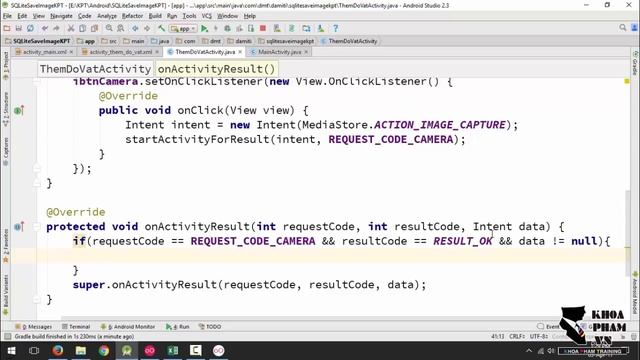Switch to MainActivity.java editor tab
The height and width of the screenshot is (360, 640).
pos(279,52)
